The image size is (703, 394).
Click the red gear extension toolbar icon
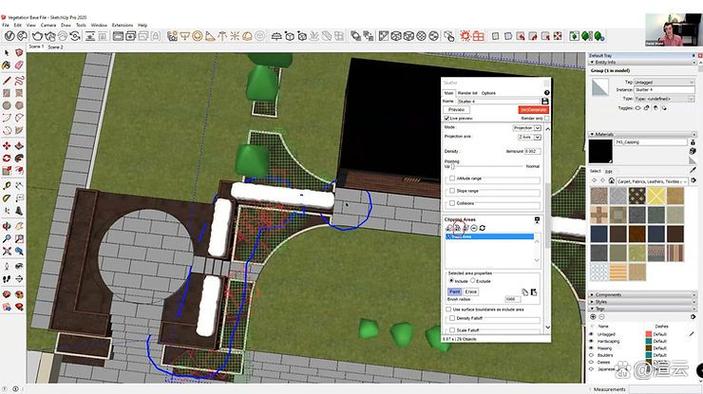coord(465,36)
